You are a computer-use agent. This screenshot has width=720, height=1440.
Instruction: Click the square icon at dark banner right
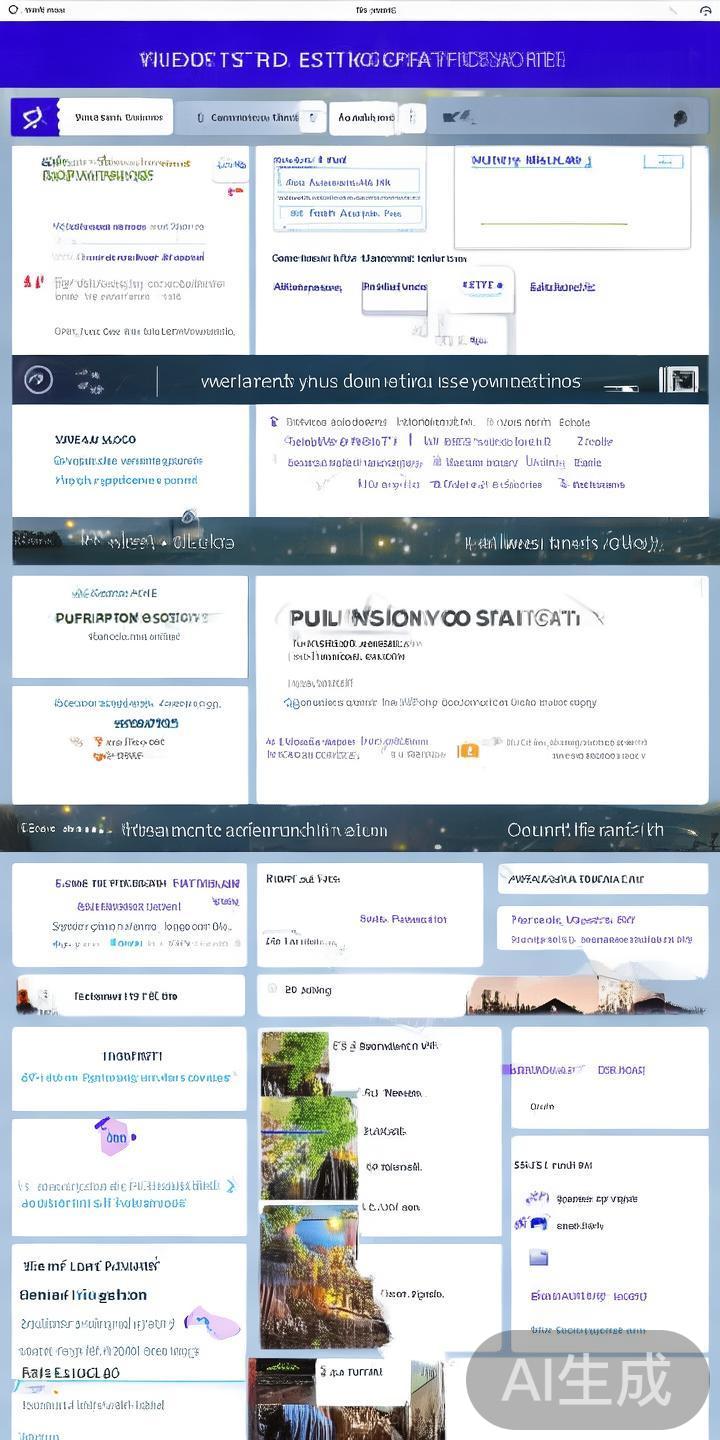click(678, 380)
